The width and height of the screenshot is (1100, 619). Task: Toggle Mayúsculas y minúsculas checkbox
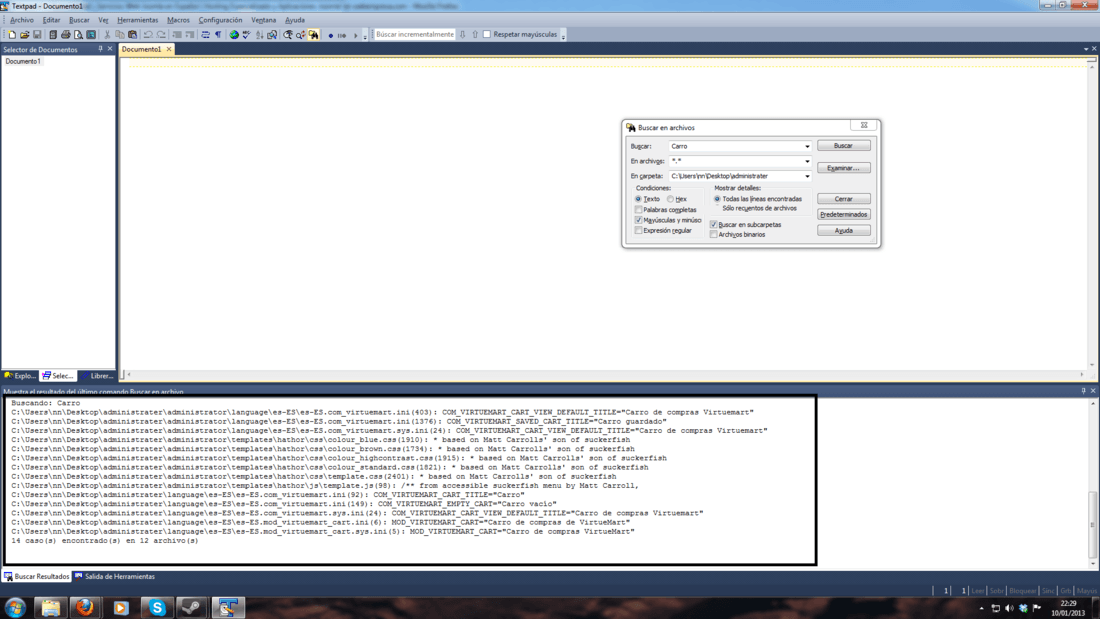coord(638,220)
